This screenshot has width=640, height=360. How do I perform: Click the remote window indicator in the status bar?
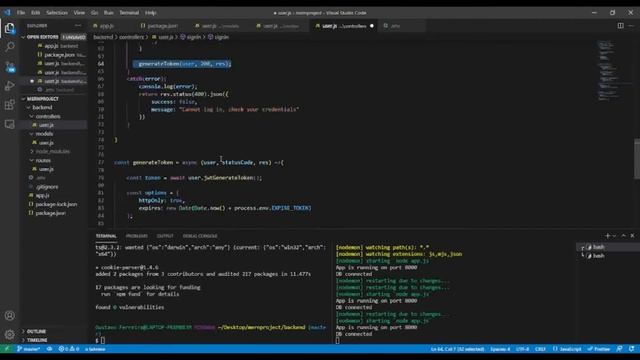pyautogui.click(x=7, y=349)
